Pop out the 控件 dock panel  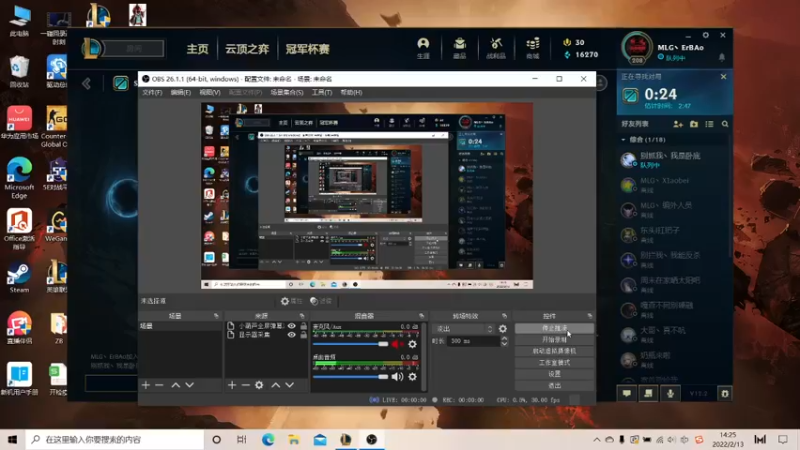coord(590,316)
